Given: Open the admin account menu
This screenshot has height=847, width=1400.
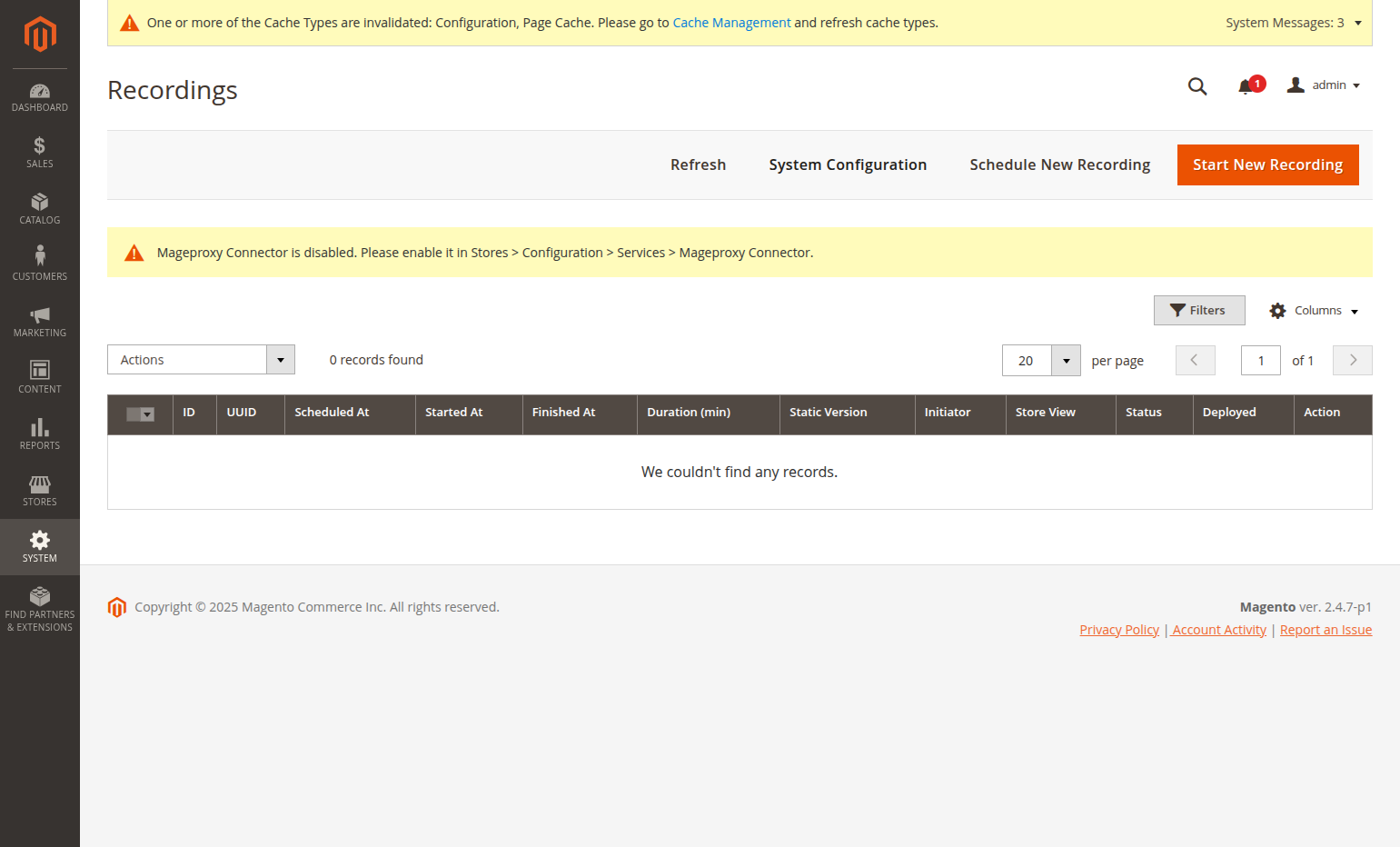Looking at the screenshot, I should point(1324,85).
